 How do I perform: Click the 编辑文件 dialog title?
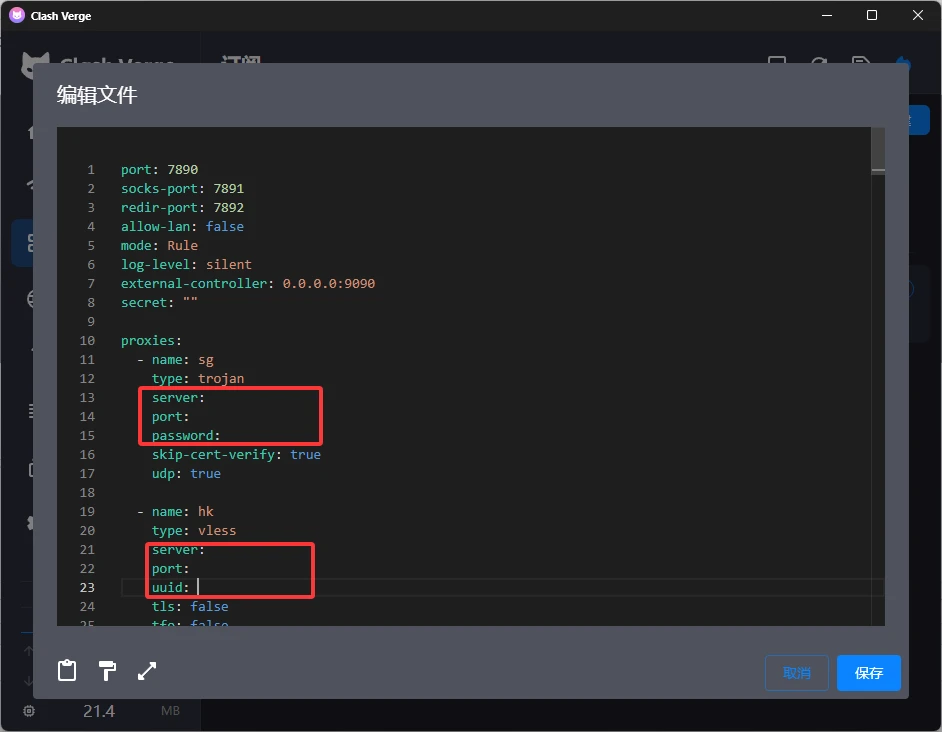click(97, 95)
